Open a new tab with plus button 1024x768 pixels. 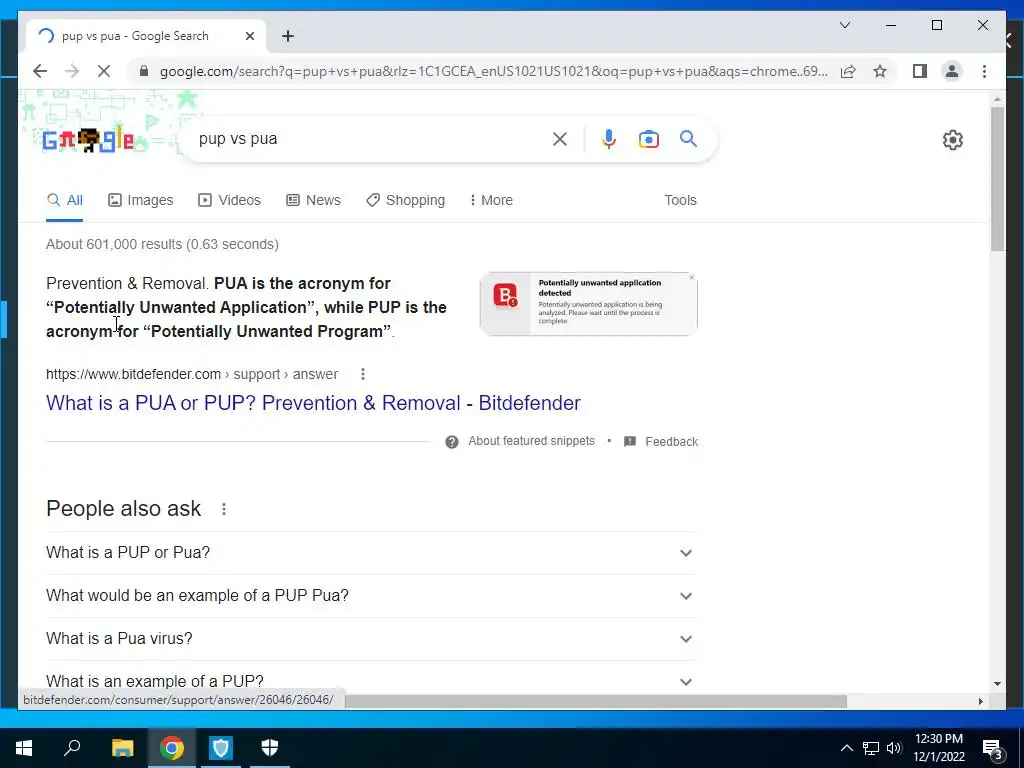pyautogui.click(x=288, y=36)
